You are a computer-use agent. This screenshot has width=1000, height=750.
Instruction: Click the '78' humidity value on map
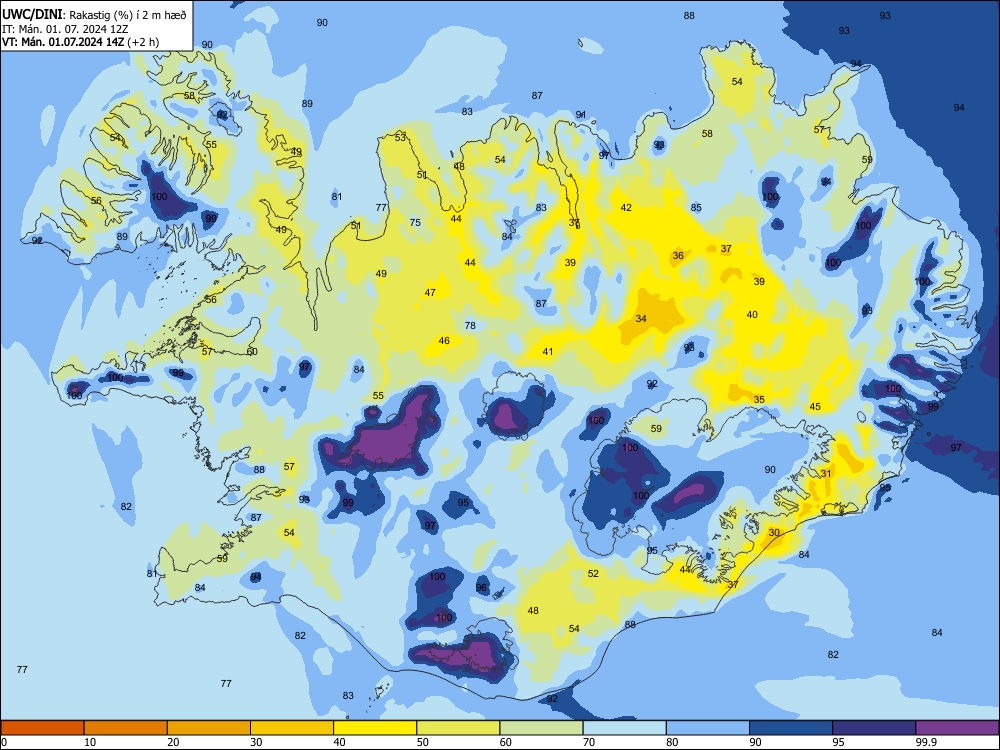[470, 325]
